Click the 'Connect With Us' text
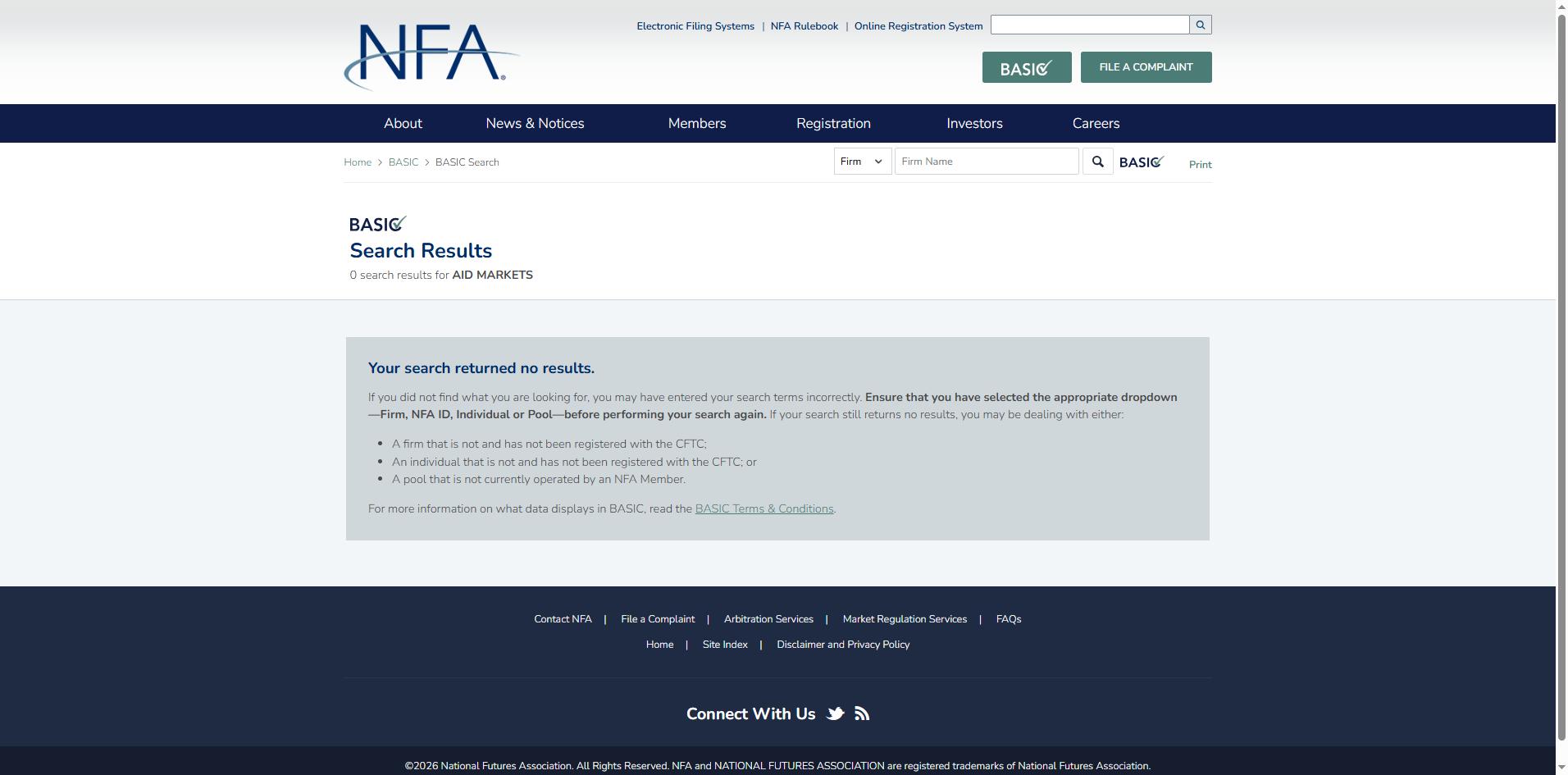 pyautogui.click(x=750, y=714)
